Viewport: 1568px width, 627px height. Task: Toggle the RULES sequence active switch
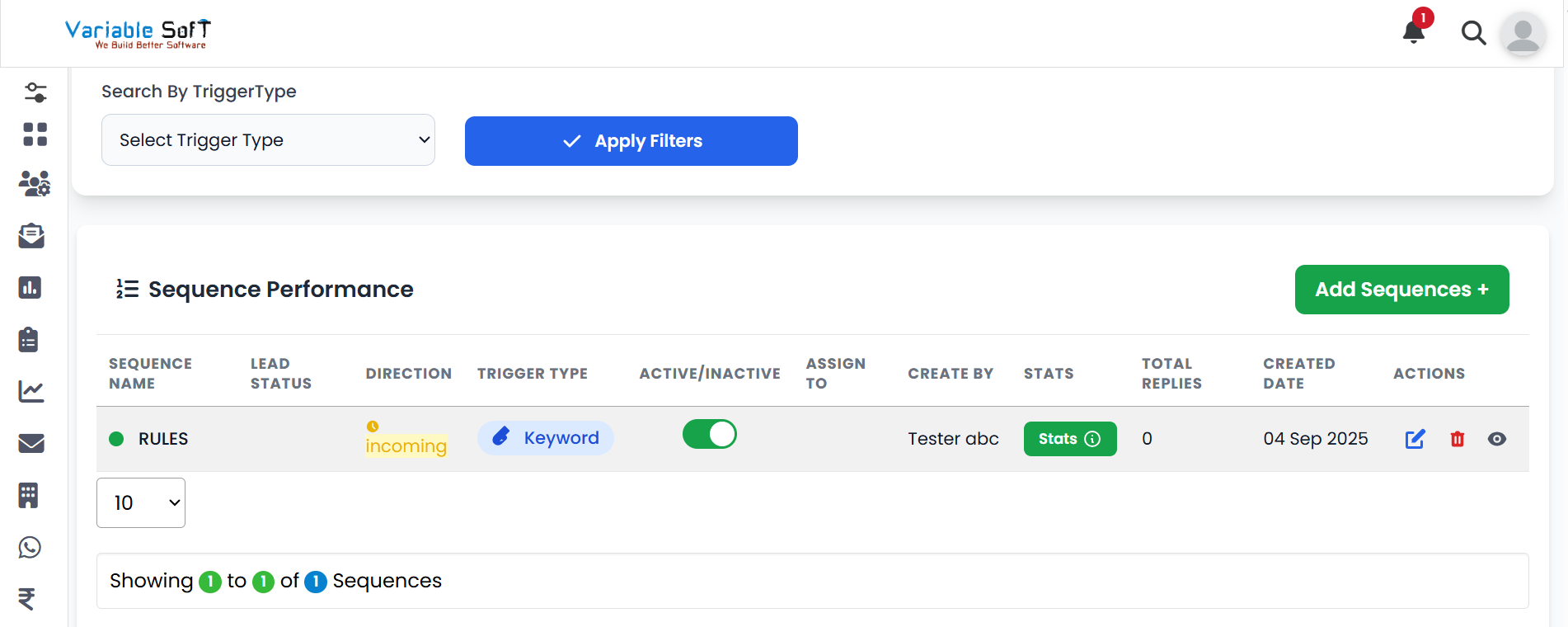point(709,434)
